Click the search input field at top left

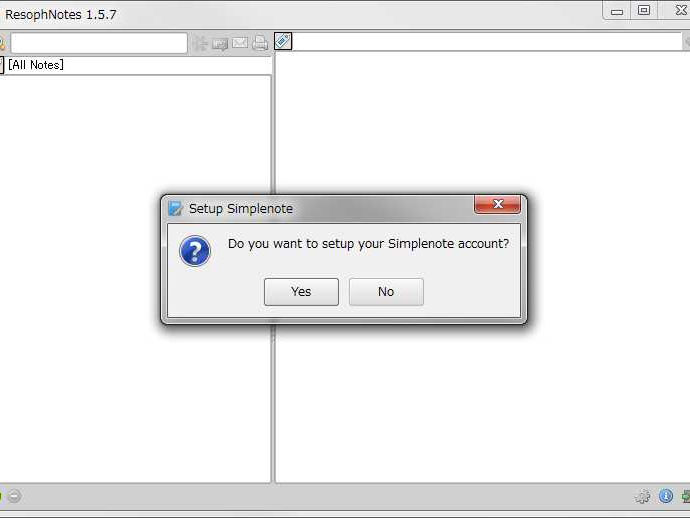click(99, 43)
